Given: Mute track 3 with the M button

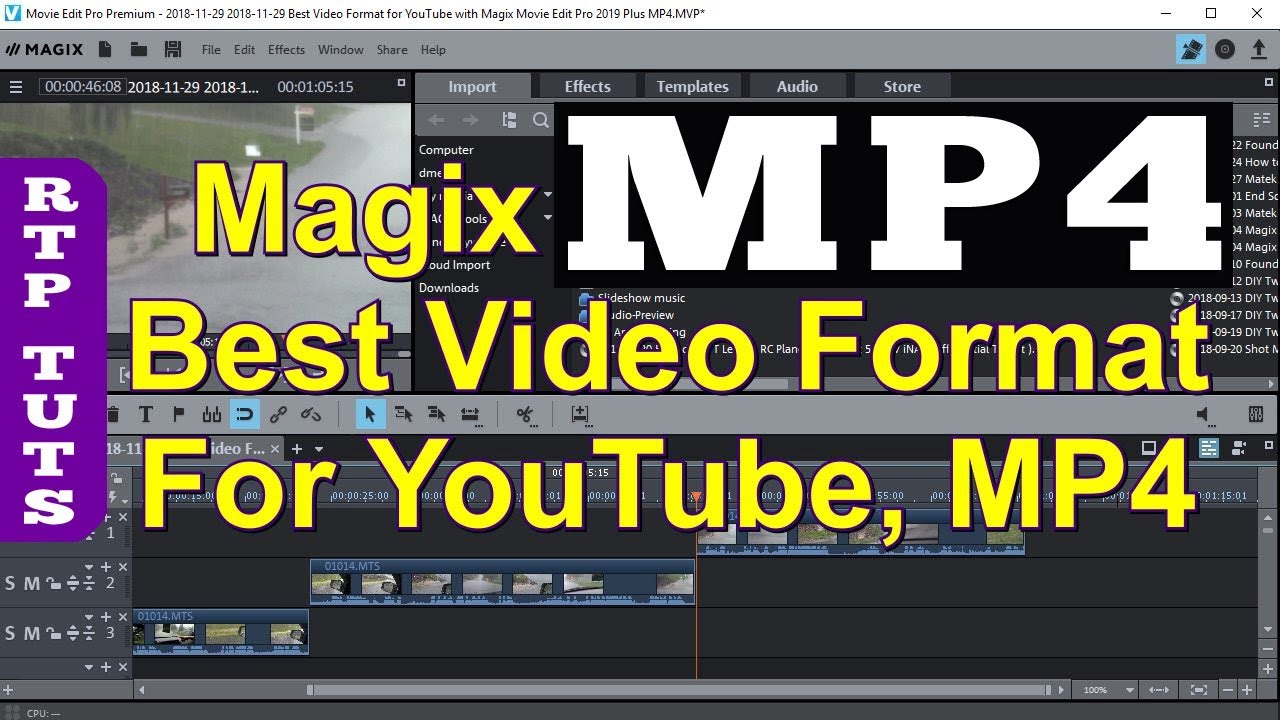Looking at the screenshot, I should tap(31, 633).
